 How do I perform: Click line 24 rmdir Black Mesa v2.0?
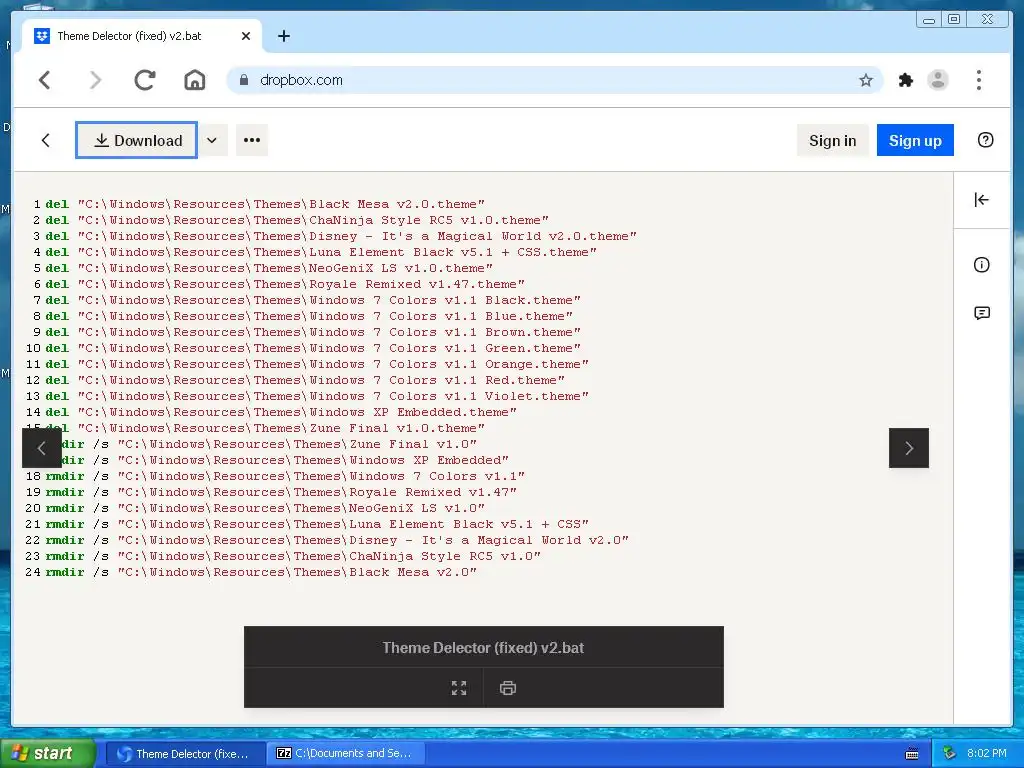coord(261,573)
